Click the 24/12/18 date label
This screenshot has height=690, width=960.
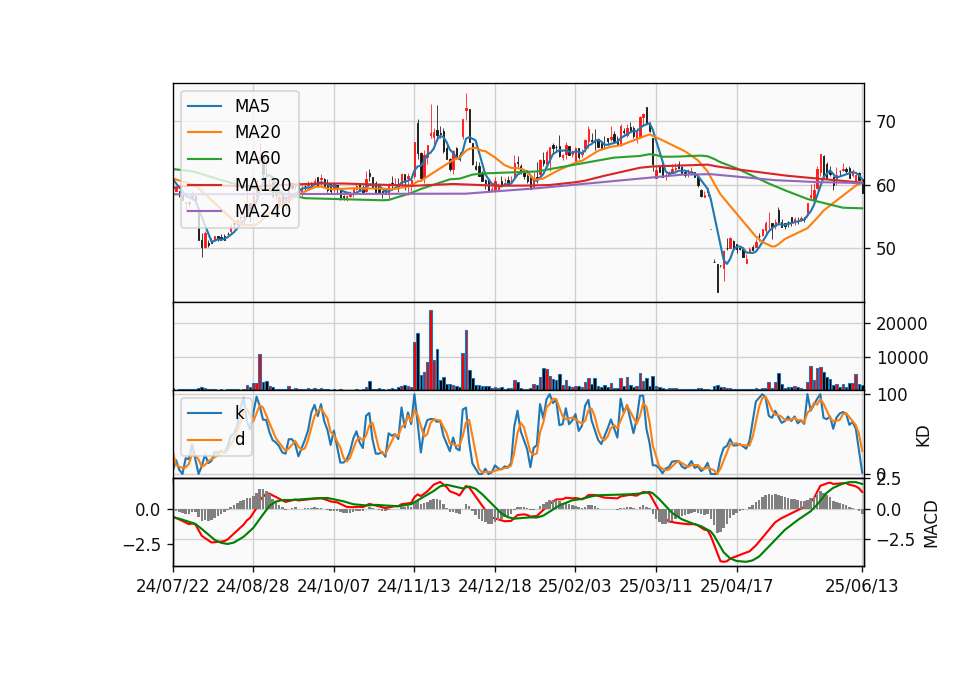point(495,586)
